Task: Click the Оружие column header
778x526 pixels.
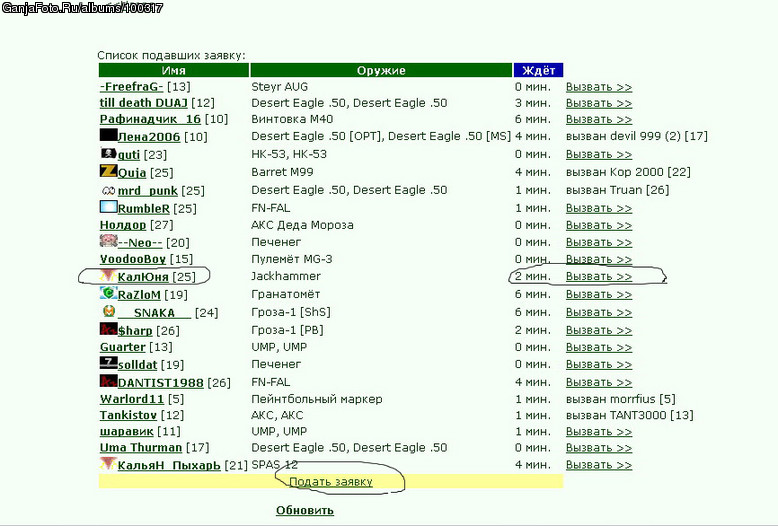Action: pos(381,70)
